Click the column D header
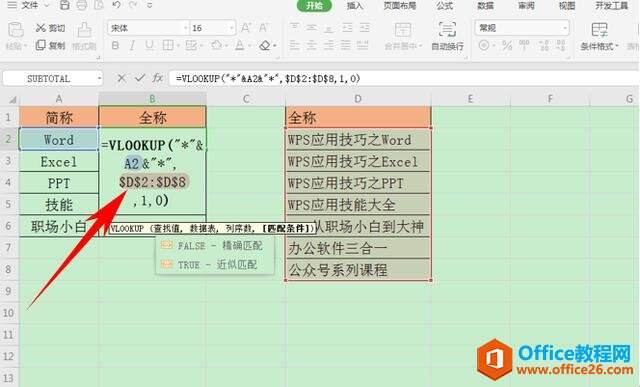 click(x=358, y=99)
